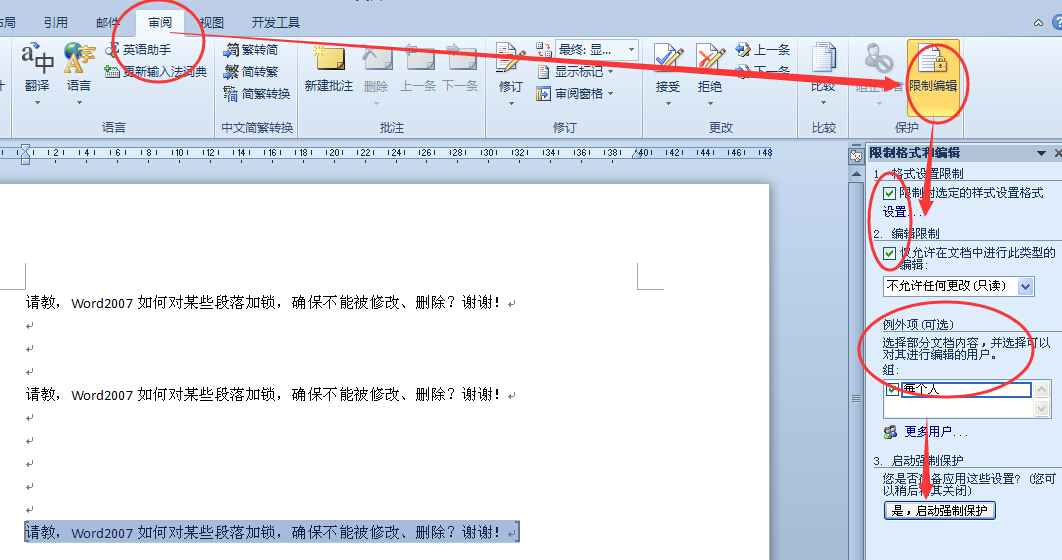The width and height of the screenshot is (1062, 560).
Task: Expand the 审阅窗格 dropdown arrow
Action: 611,93
